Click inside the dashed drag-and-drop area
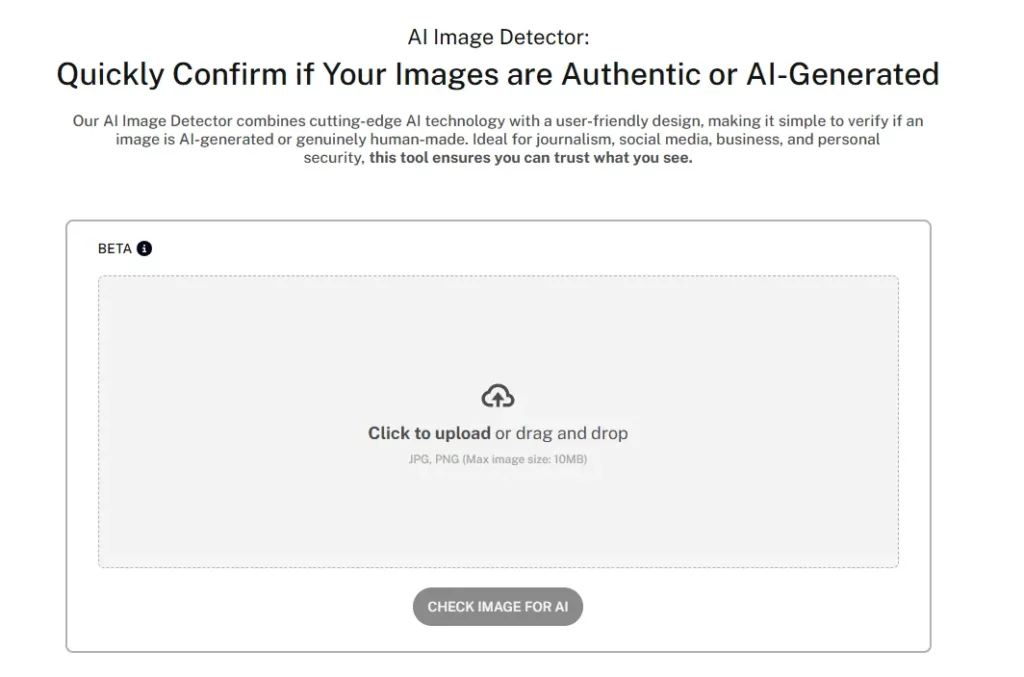This screenshot has width=1024, height=677. coord(498,420)
